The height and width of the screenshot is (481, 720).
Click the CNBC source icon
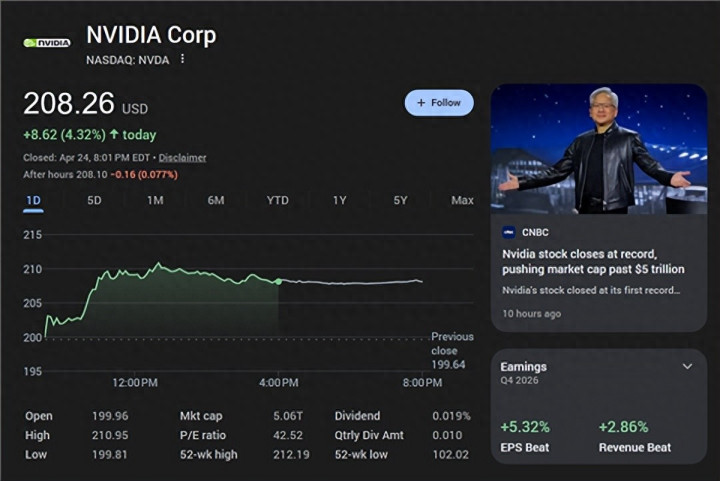coord(509,232)
